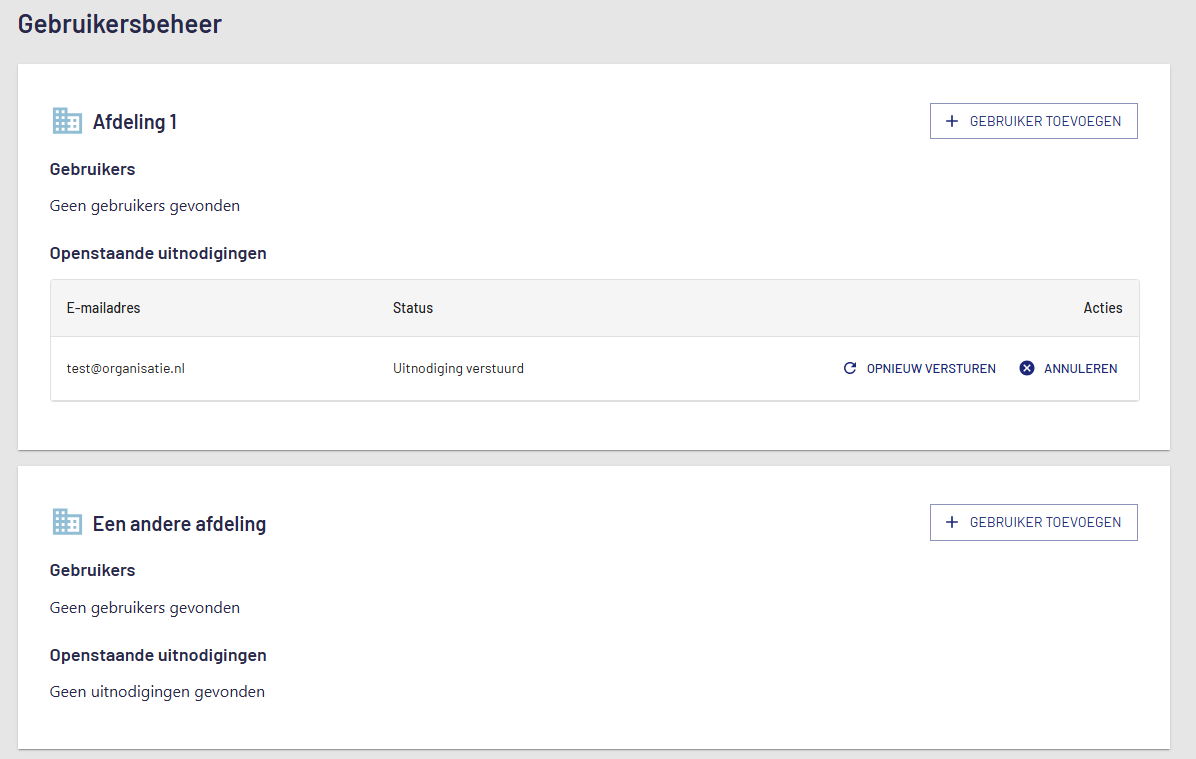This screenshot has width=1196, height=759.
Task: Click the circular arrow resend icon
Action: tap(850, 368)
